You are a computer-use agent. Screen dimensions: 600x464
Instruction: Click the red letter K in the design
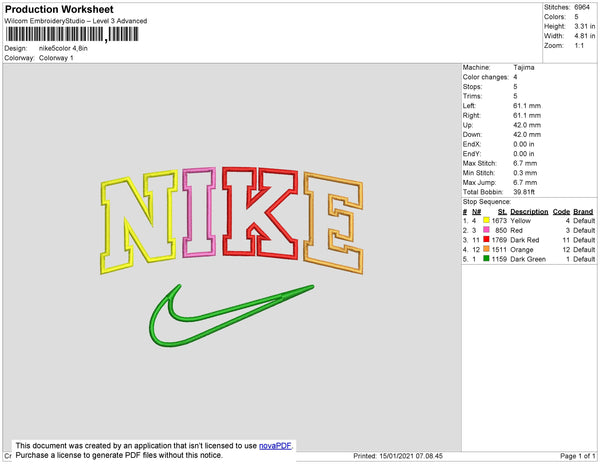pos(260,213)
